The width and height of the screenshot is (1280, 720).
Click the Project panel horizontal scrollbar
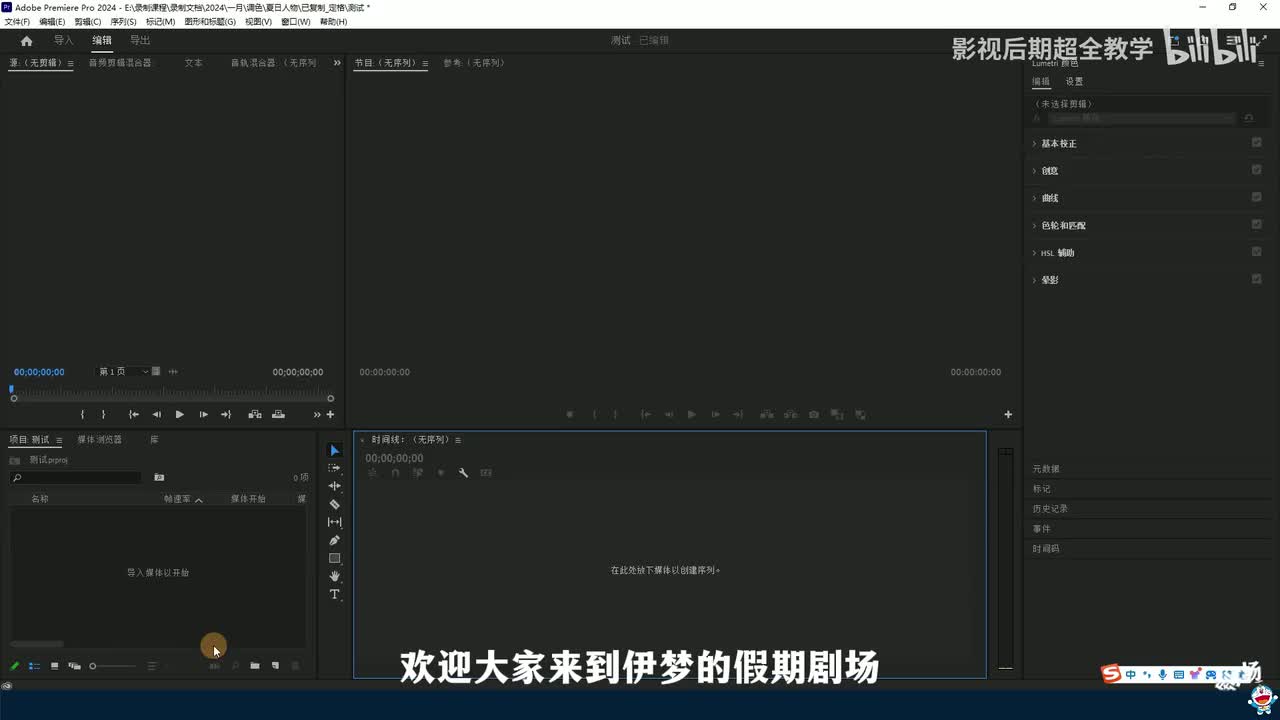tap(37, 644)
